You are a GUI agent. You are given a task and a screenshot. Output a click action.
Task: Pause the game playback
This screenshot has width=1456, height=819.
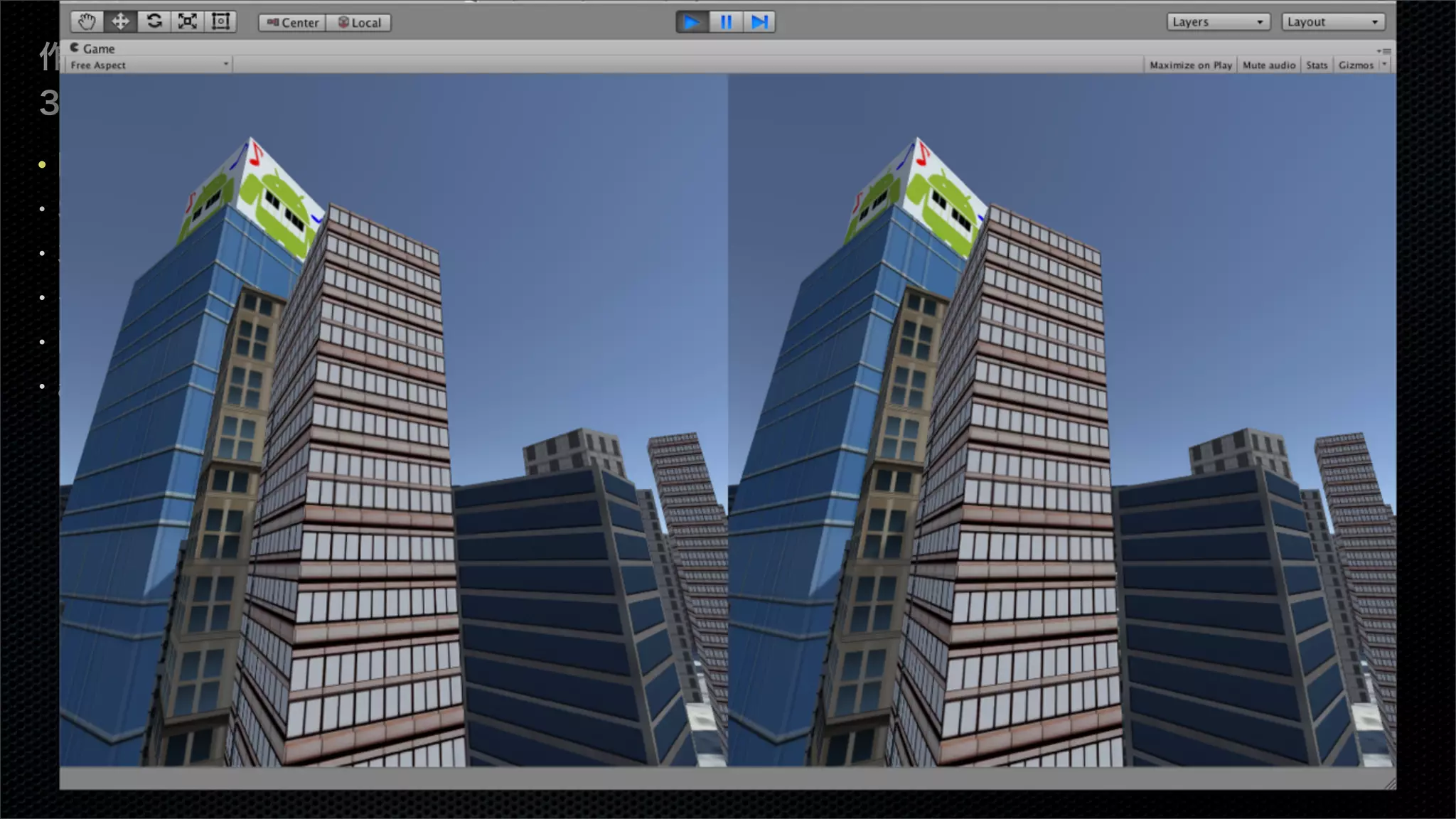(x=725, y=22)
